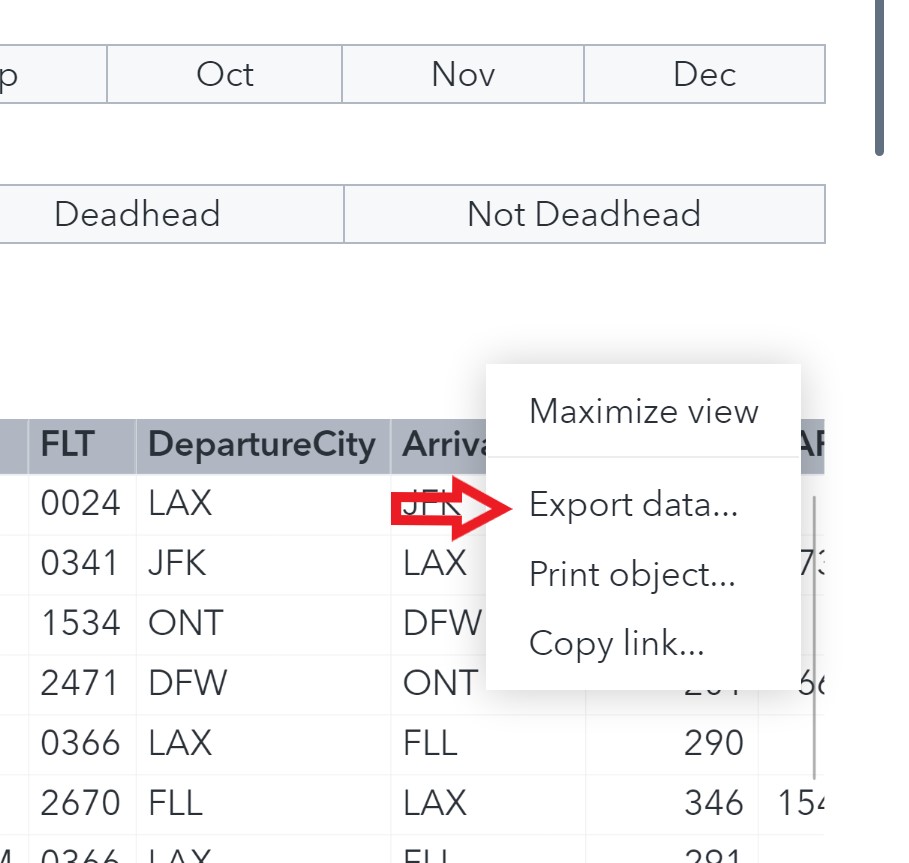This screenshot has height=863, width=909.
Task: Sort by DepartureCity column header
Action: [262, 445]
